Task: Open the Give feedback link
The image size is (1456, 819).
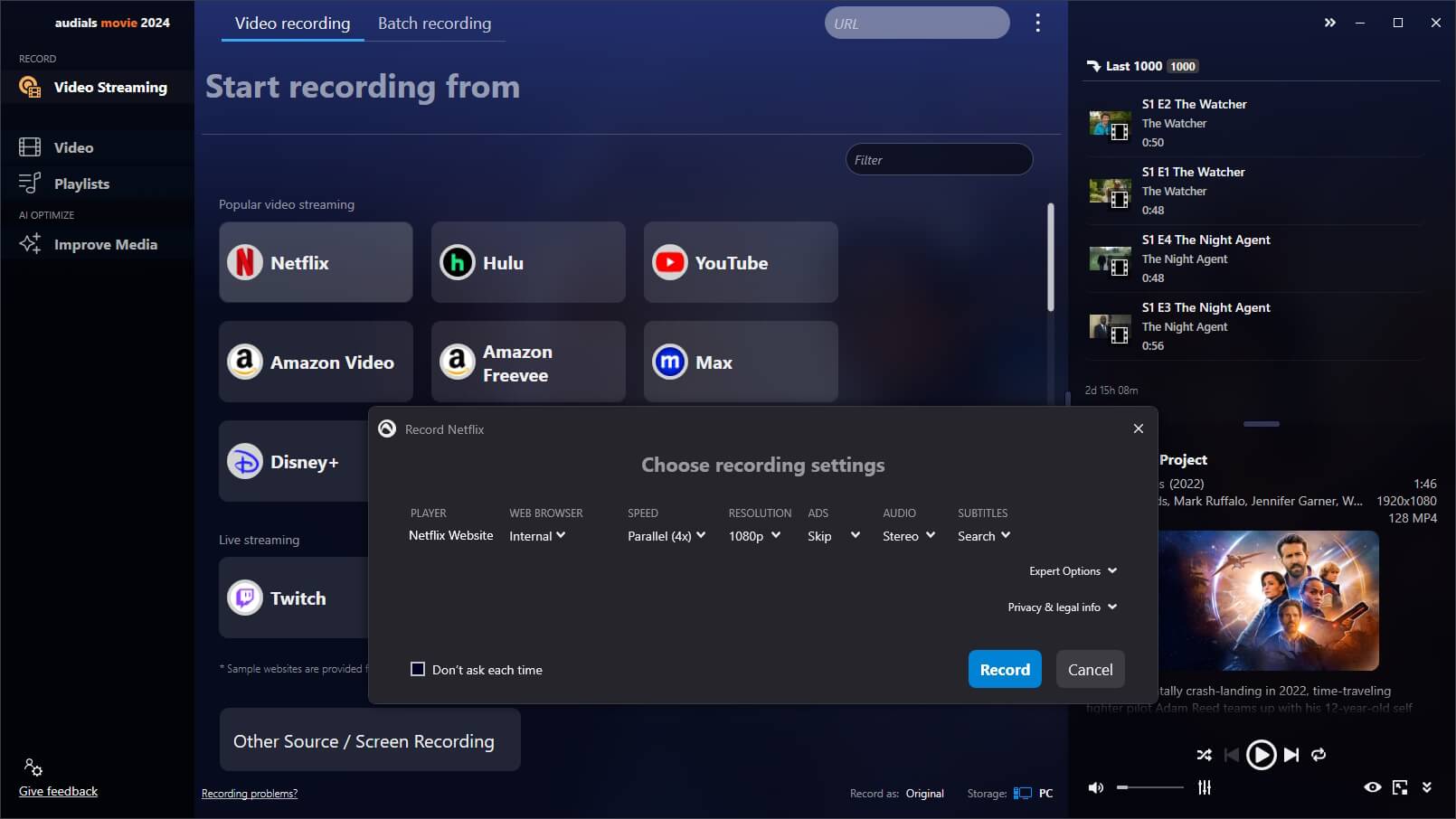Action: 58,791
